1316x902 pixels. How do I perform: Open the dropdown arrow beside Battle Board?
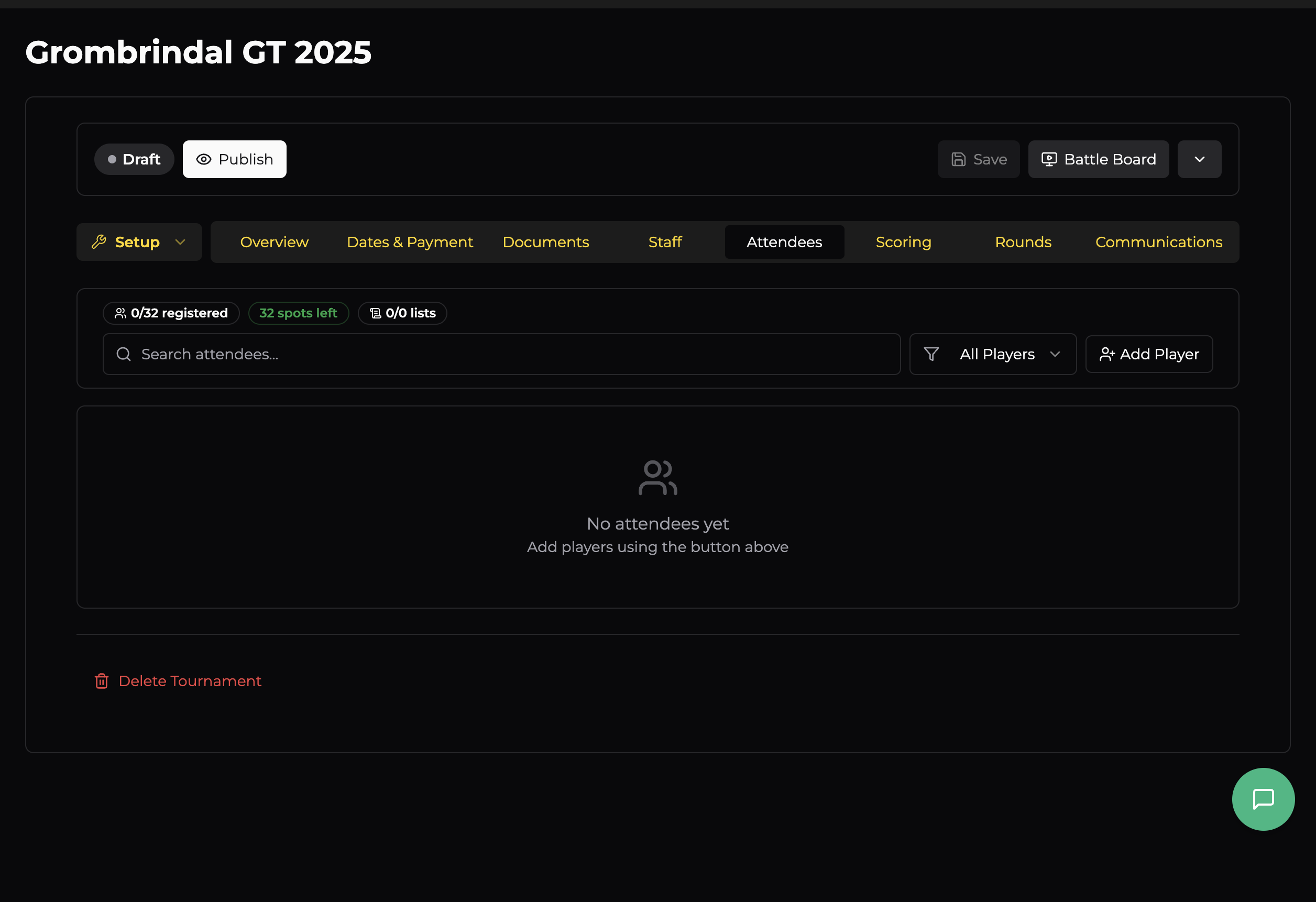1199,159
